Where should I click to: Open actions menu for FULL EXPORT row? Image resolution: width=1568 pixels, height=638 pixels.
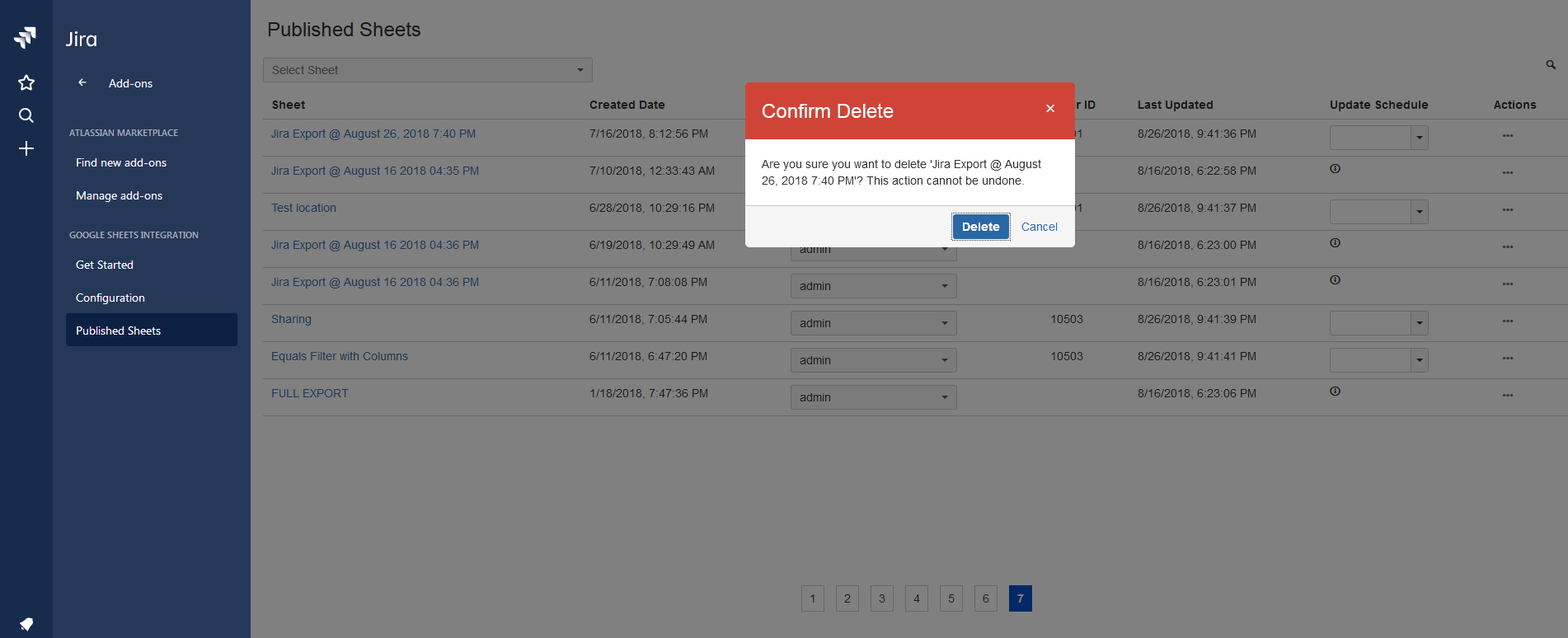click(1507, 396)
